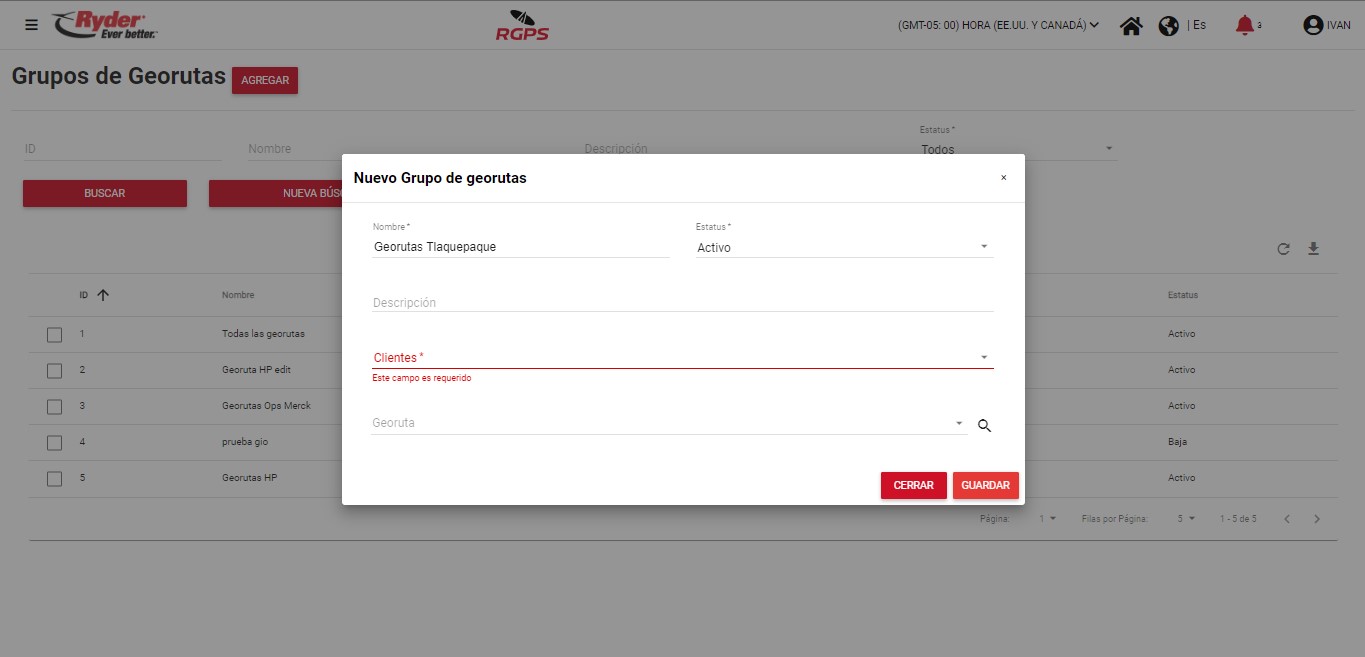Viewport: 1365px width, 657px height.
Task: Click the CERRAR button
Action: point(913,485)
